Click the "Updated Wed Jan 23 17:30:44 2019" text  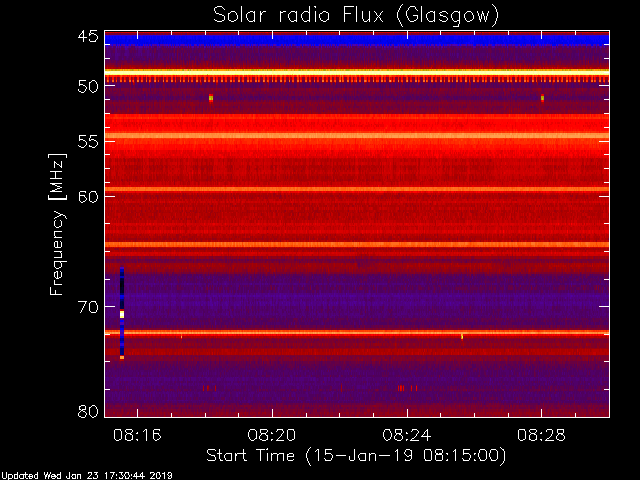(x=87, y=476)
